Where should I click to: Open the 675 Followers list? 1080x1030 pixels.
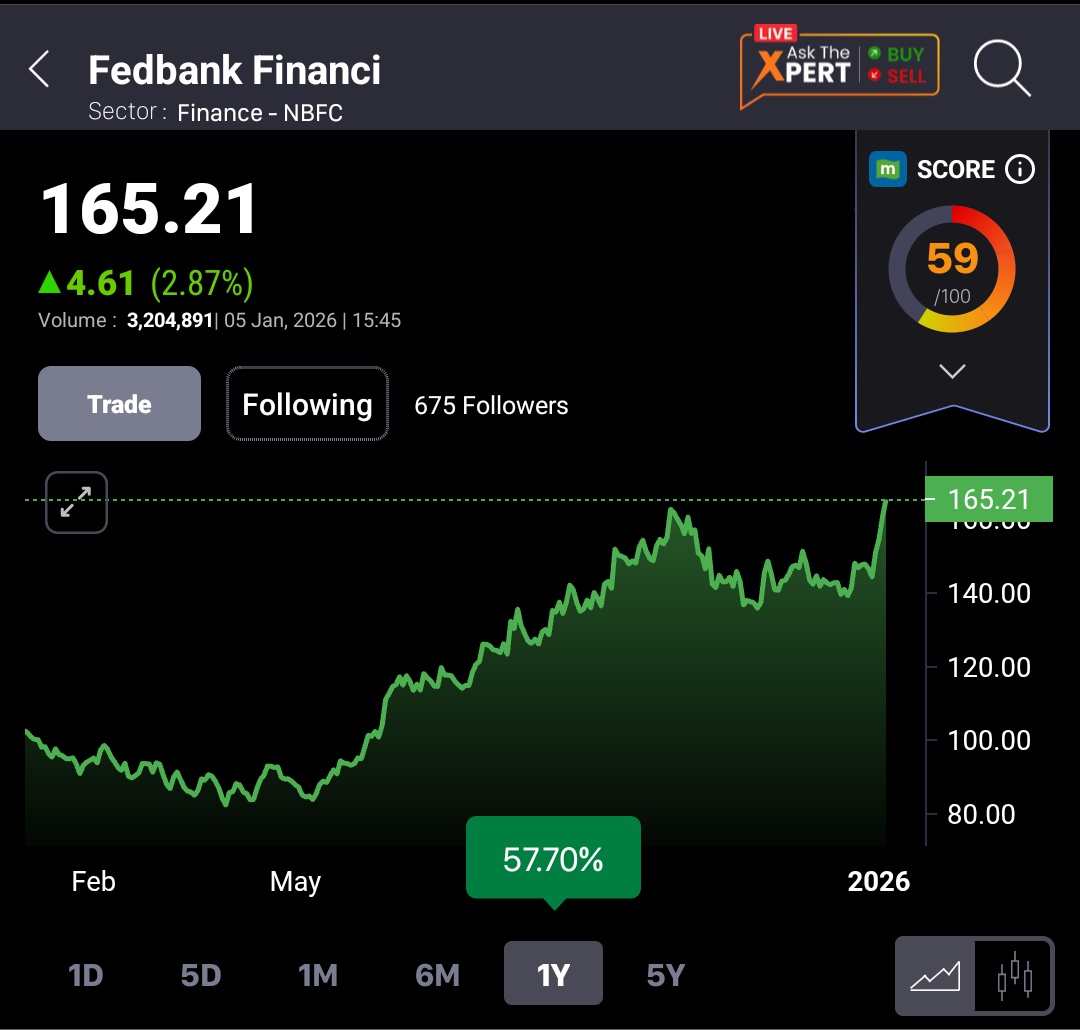(x=491, y=405)
